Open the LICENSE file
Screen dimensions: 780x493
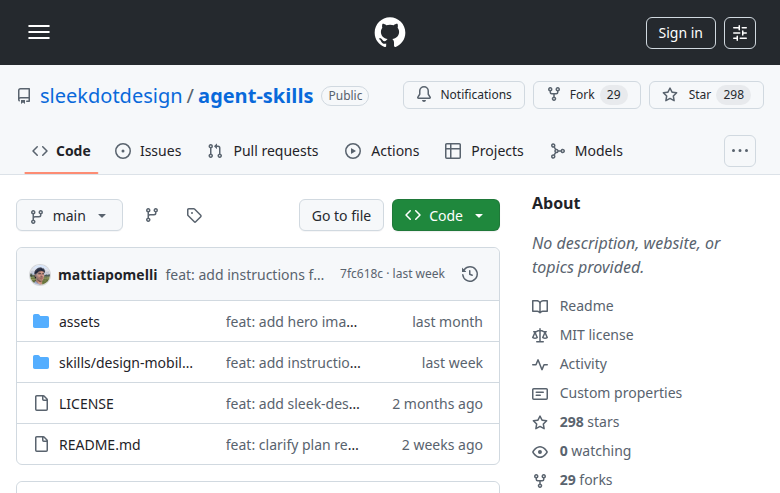tap(86, 404)
